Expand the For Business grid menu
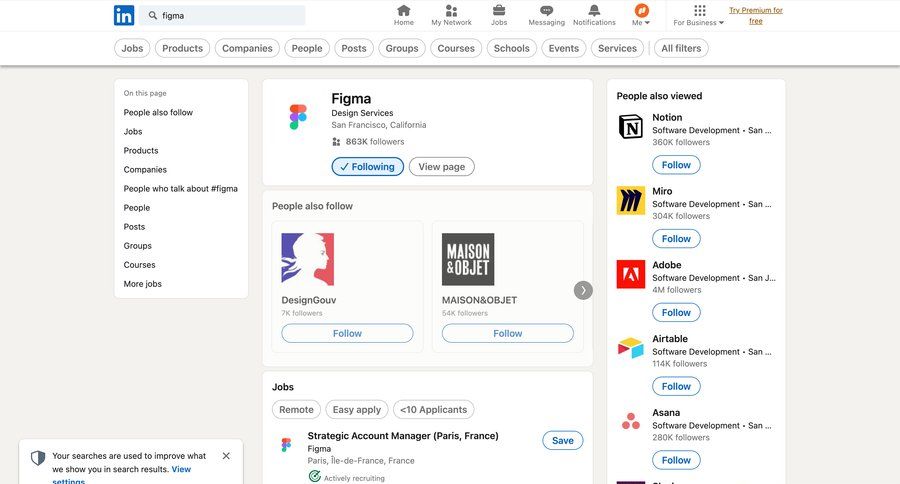The image size is (900, 484). [x=699, y=15]
